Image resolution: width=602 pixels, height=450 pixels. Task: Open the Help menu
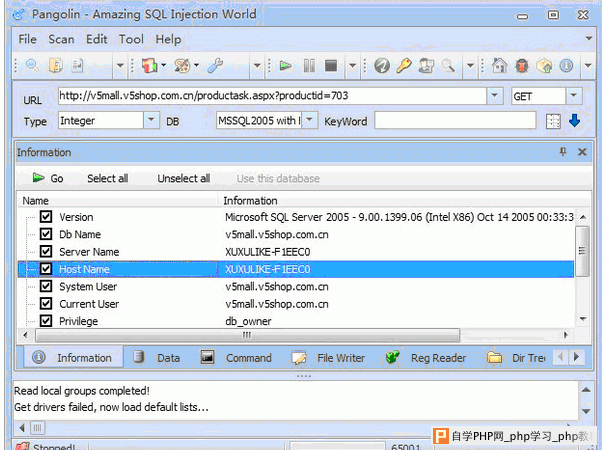(x=168, y=39)
